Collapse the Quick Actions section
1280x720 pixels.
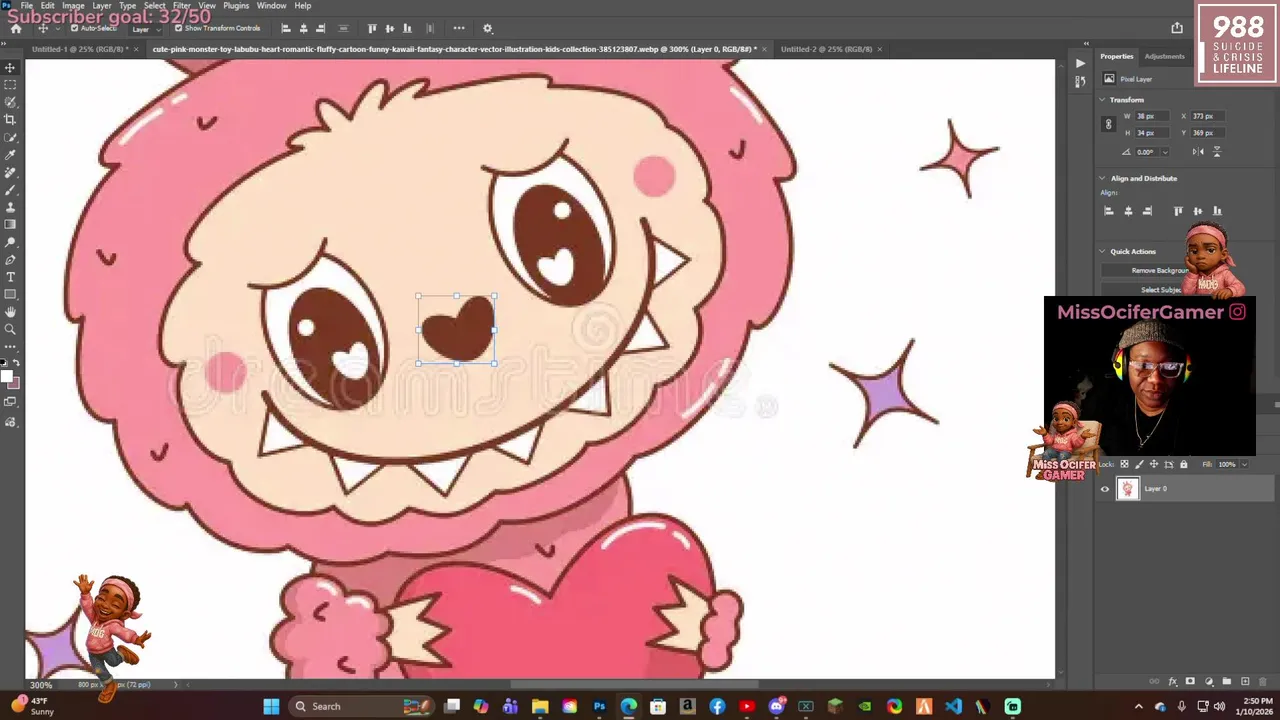point(1102,252)
